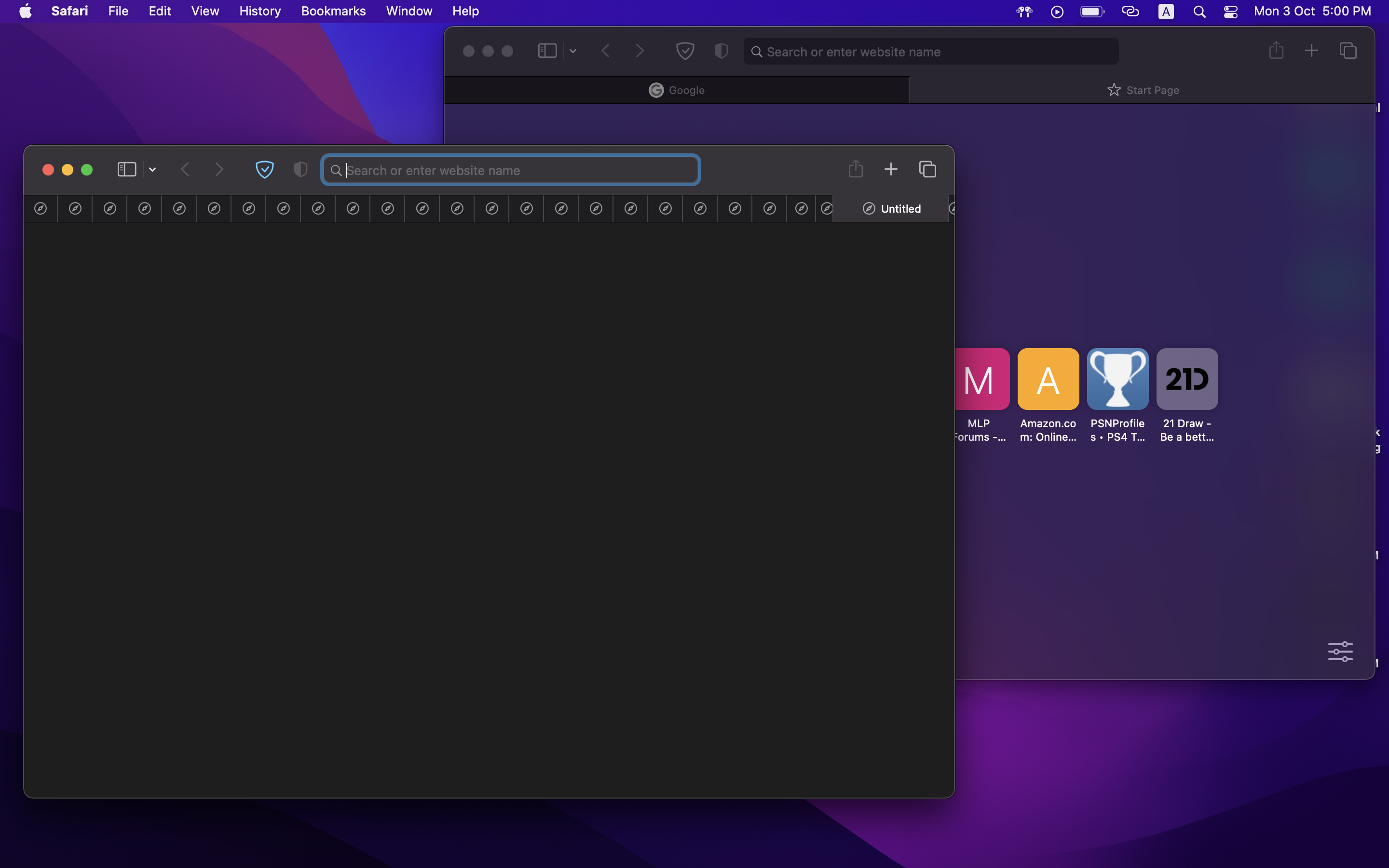Open the Amazon.com favorite
The image size is (1389, 868).
pos(1048,380)
